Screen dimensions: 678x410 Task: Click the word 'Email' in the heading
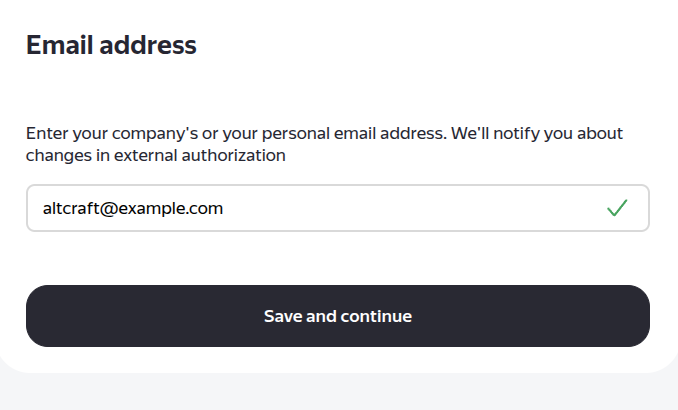click(x=58, y=45)
